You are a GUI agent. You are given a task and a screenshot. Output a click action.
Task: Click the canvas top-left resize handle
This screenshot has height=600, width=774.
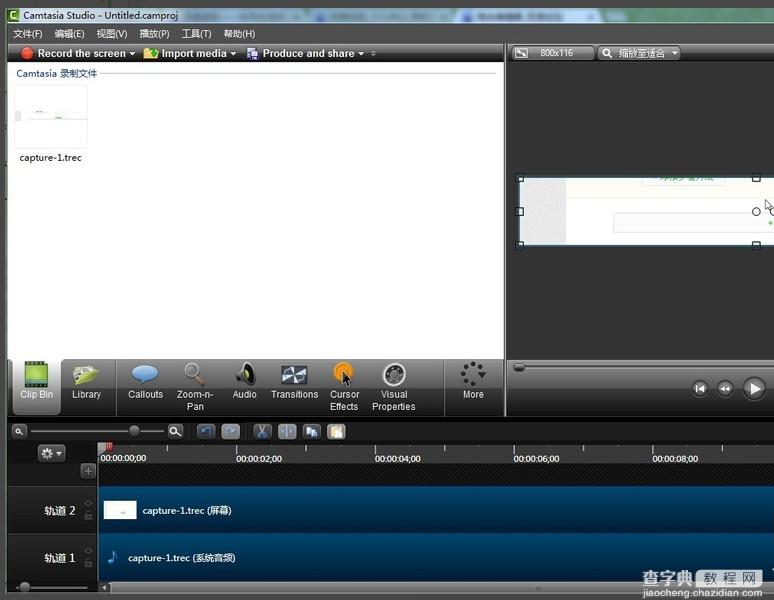click(519, 178)
